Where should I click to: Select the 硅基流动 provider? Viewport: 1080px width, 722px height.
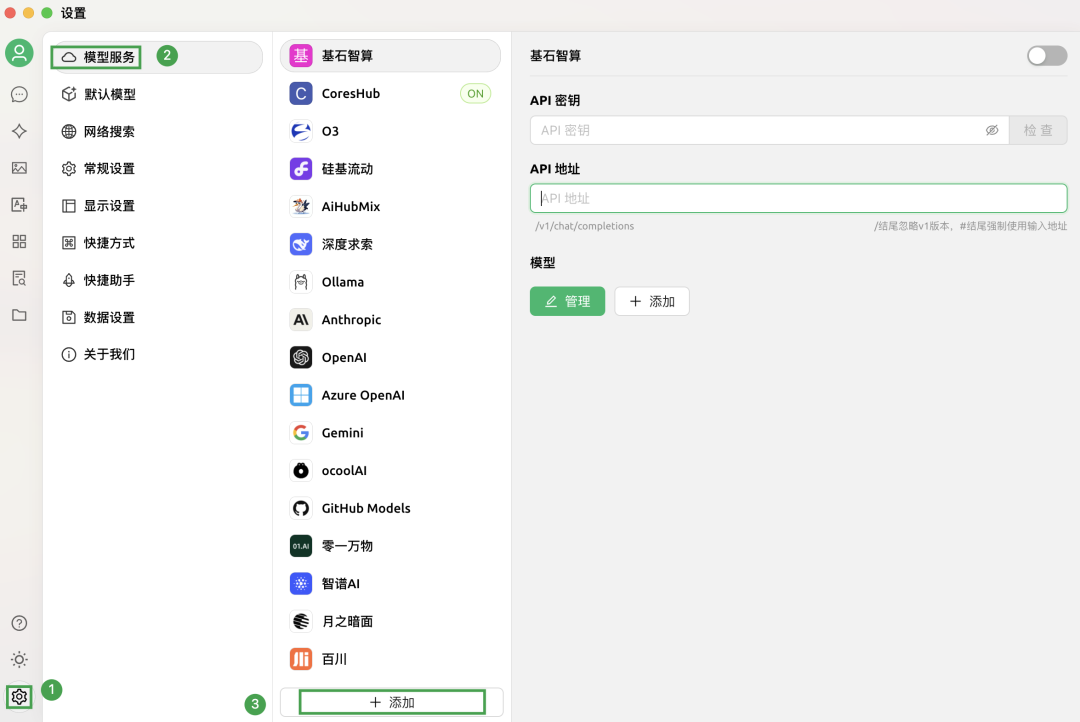[x=390, y=169]
